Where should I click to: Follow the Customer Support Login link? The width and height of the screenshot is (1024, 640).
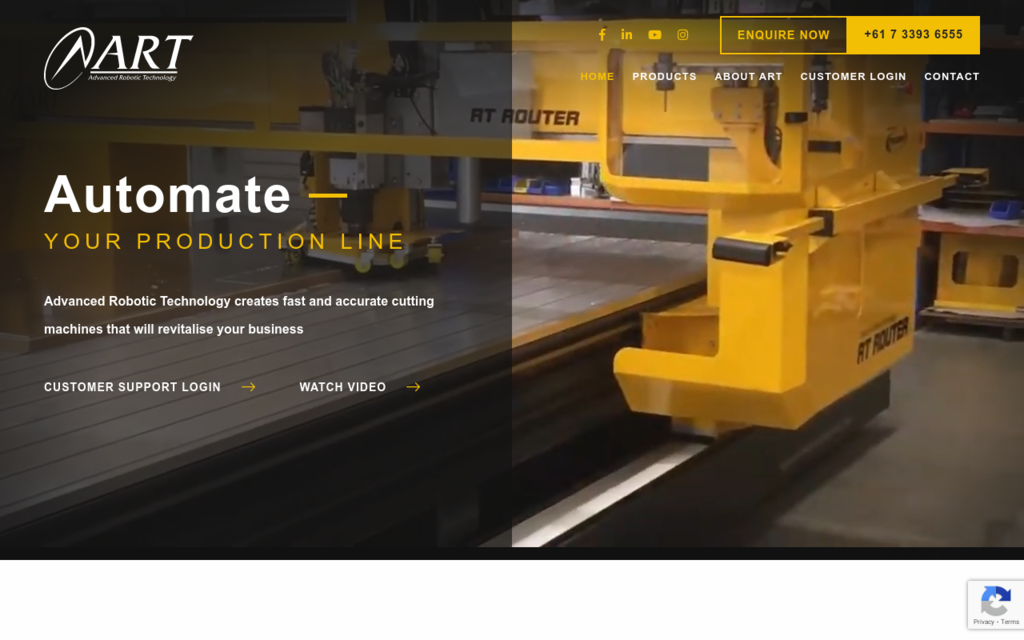132,387
